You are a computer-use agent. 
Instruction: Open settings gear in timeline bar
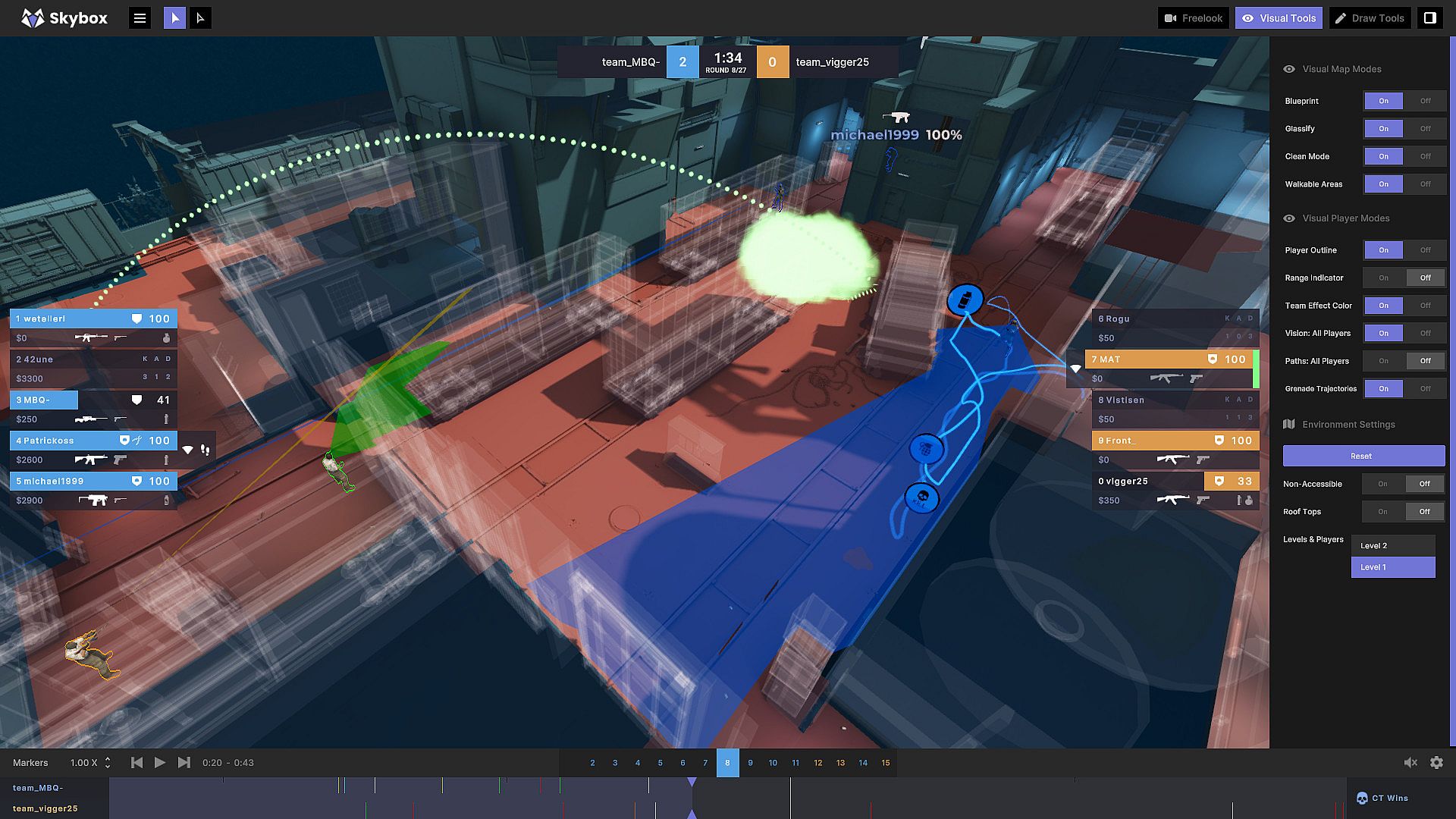pyautogui.click(x=1436, y=763)
